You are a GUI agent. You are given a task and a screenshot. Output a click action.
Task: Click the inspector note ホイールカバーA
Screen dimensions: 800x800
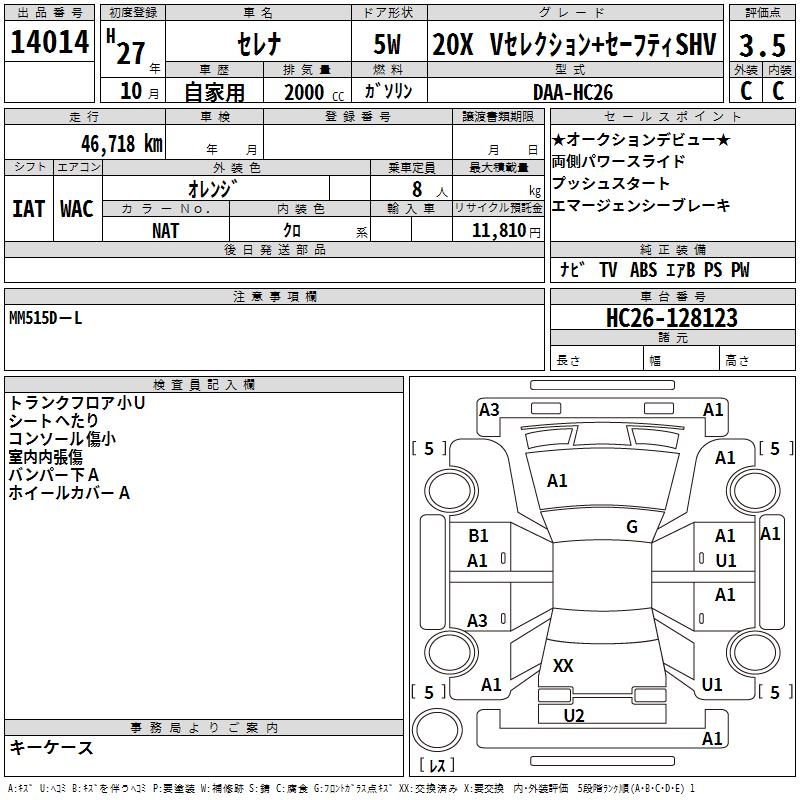[x=69, y=493]
